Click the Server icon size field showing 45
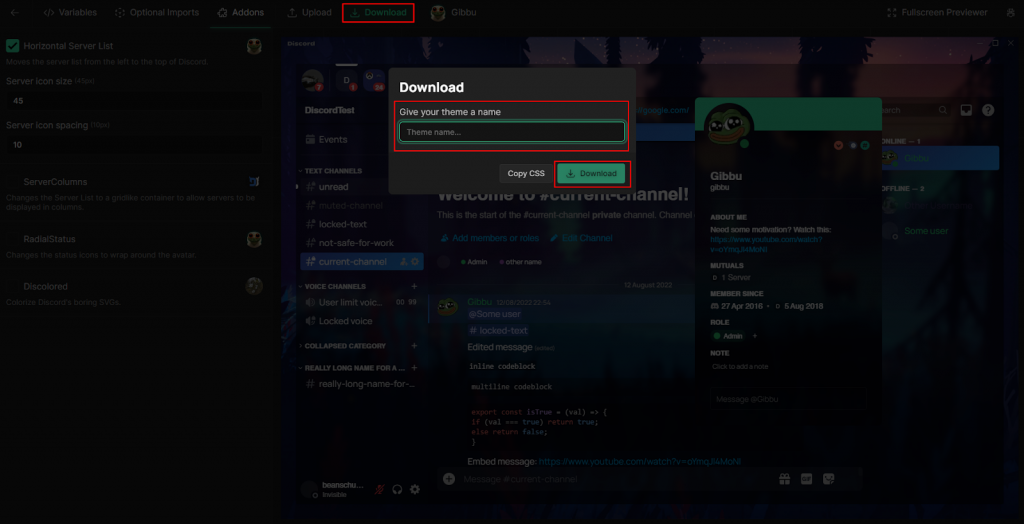The height and width of the screenshot is (524, 1024). pos(135,101)
